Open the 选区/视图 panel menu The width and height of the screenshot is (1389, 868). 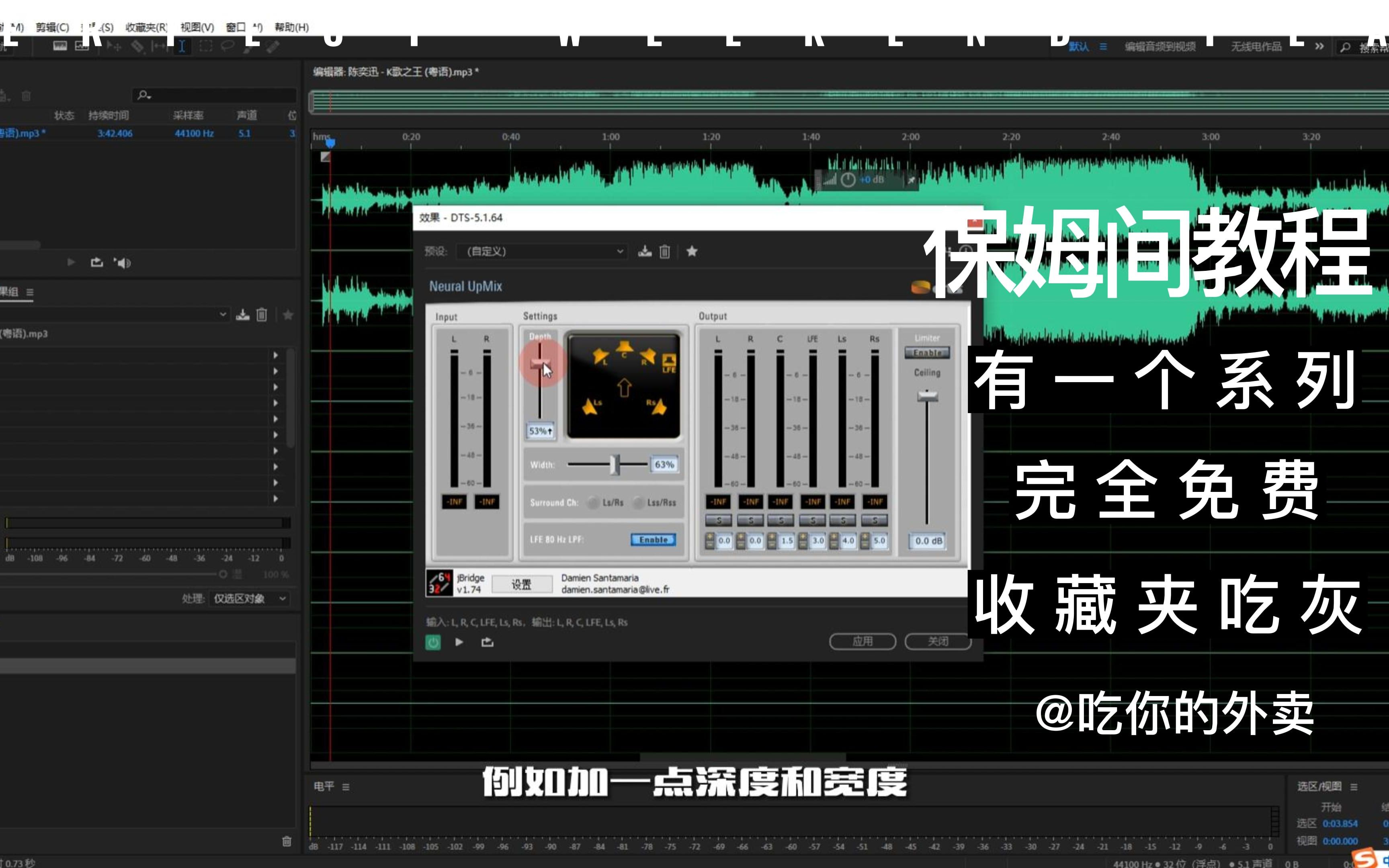[x=1354, y=786]
